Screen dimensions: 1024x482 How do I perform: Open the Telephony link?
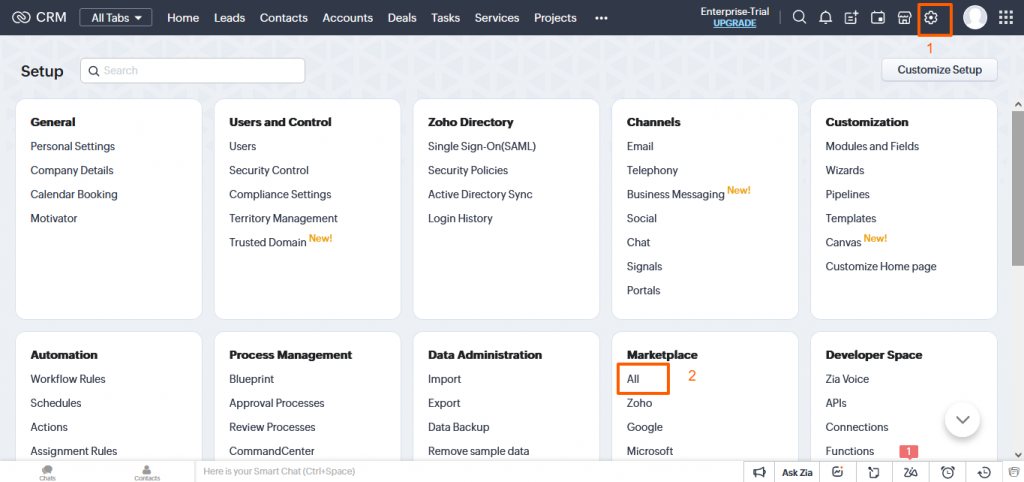(652, 170)
